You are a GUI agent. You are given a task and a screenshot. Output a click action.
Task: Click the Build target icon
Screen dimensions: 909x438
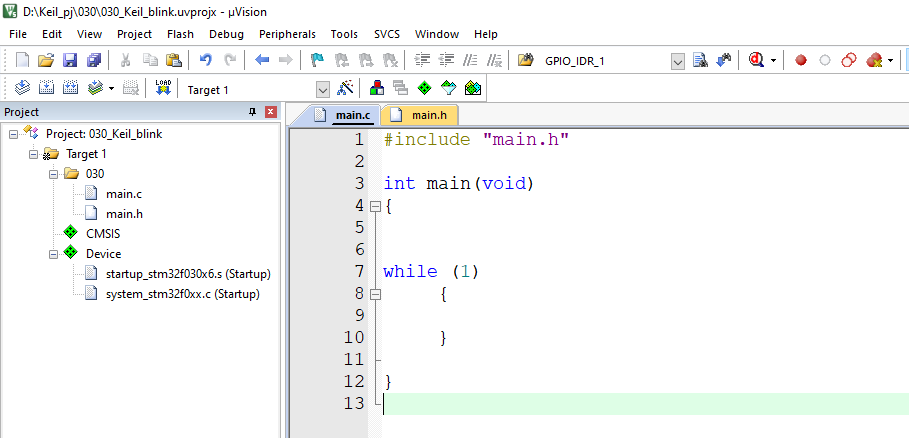46,88
